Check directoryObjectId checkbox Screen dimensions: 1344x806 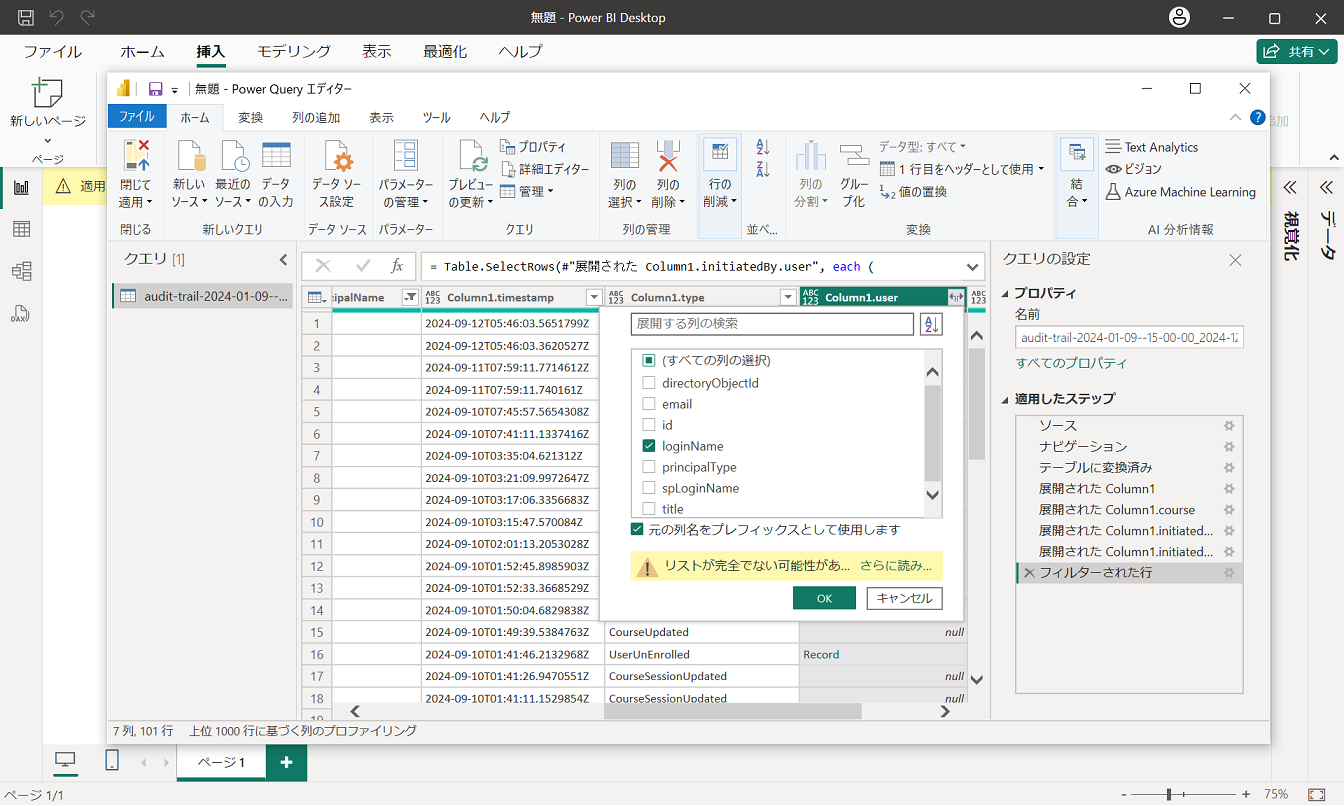click(648, 383)
